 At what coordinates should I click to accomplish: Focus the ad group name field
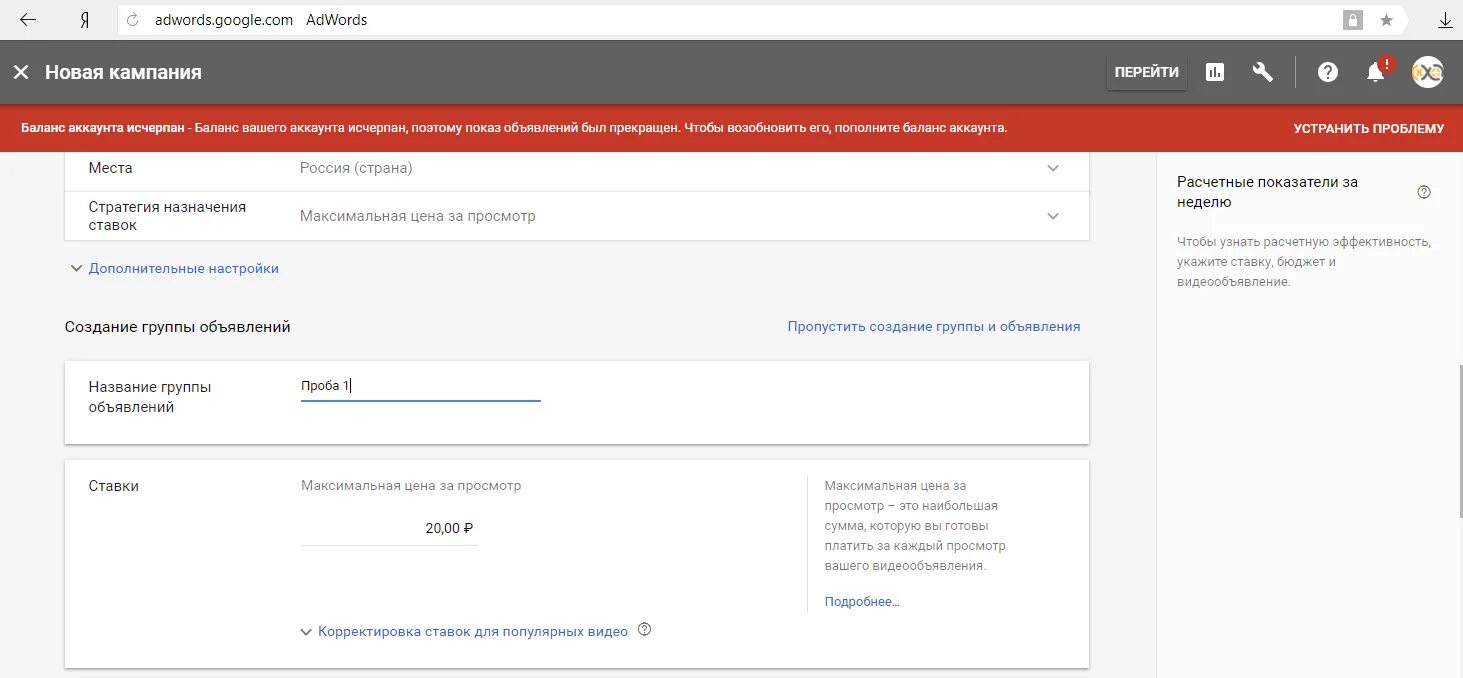[420, 386]
